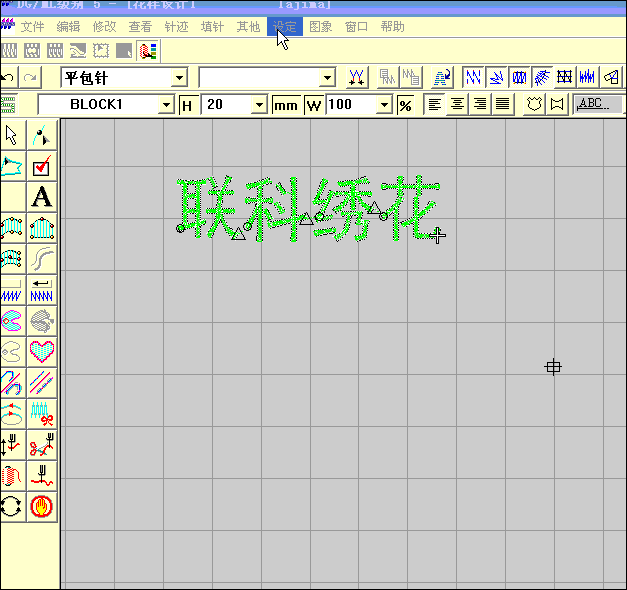Select the letter A text tool
Screen dimensions: 627x590
click(42, 197)
